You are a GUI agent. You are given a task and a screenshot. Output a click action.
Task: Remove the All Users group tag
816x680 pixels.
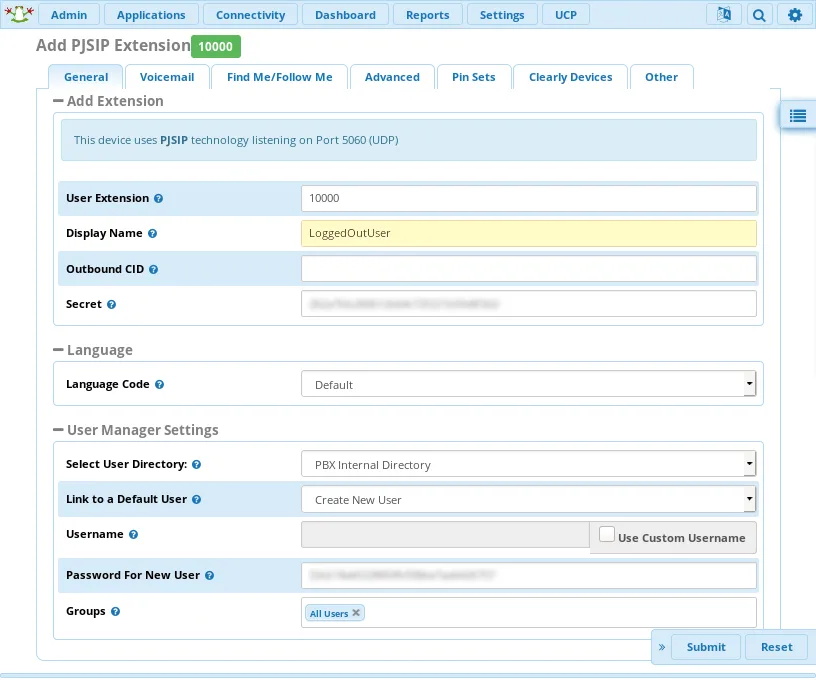(356, 613)
